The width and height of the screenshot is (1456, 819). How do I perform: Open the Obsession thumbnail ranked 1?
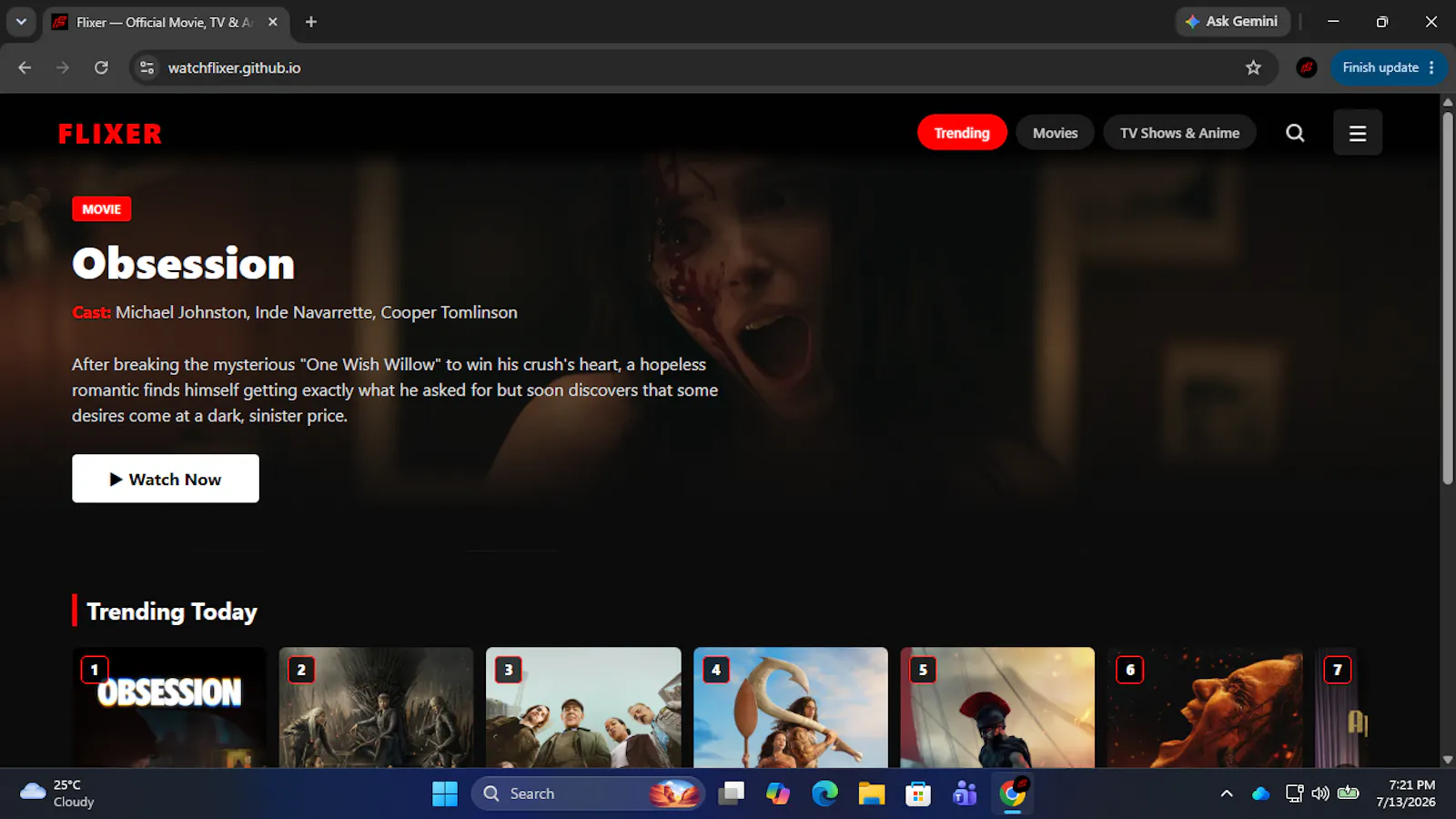(x=169, y=708)
